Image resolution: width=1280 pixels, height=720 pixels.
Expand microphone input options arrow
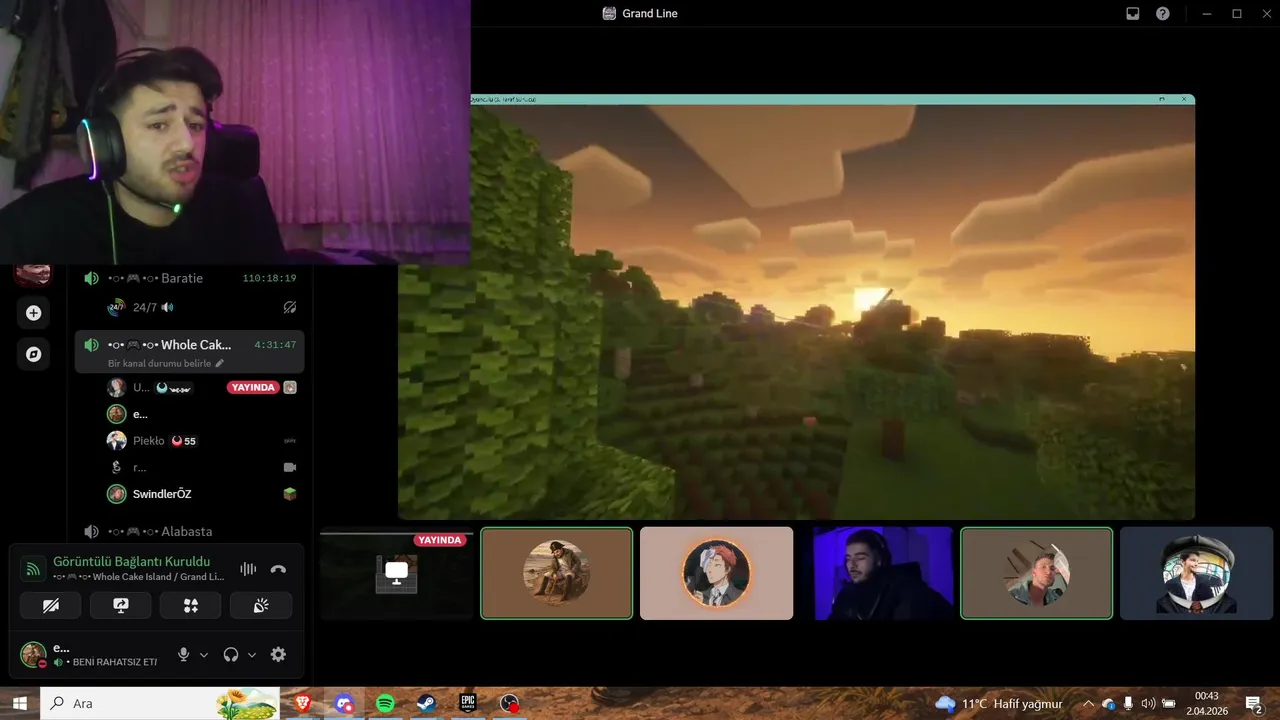(204, 655)
